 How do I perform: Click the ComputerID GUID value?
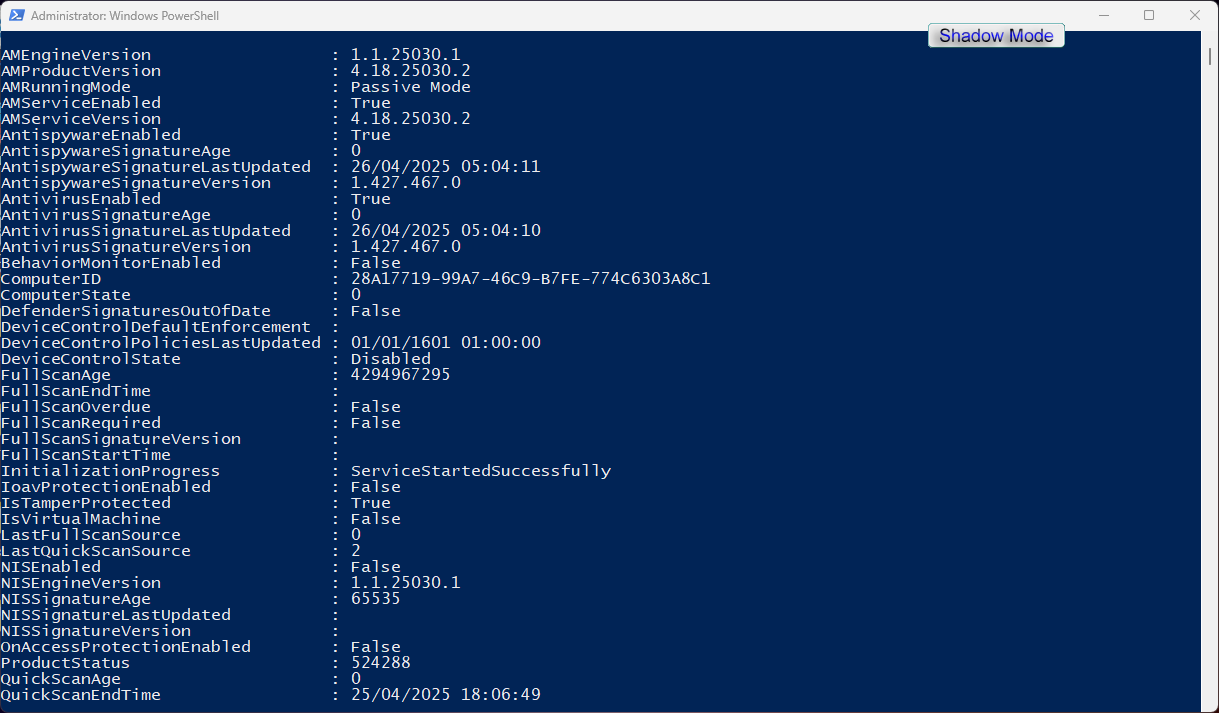pos(530,279)
